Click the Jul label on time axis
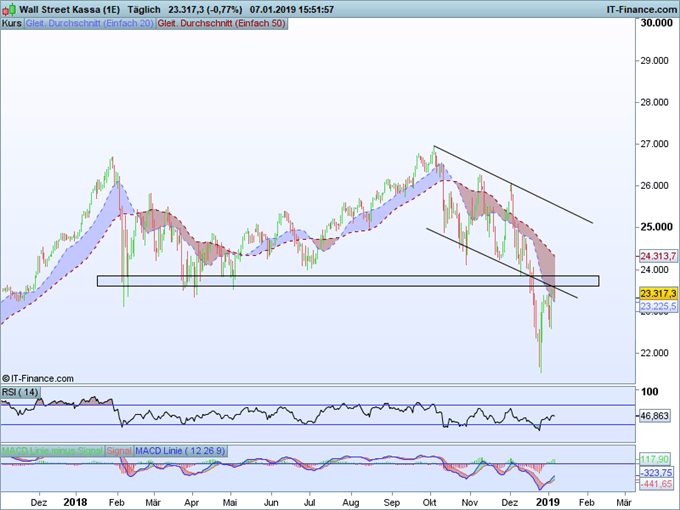Image resolution: width=680 pixels, height=510 pixels. click(309, 502)
